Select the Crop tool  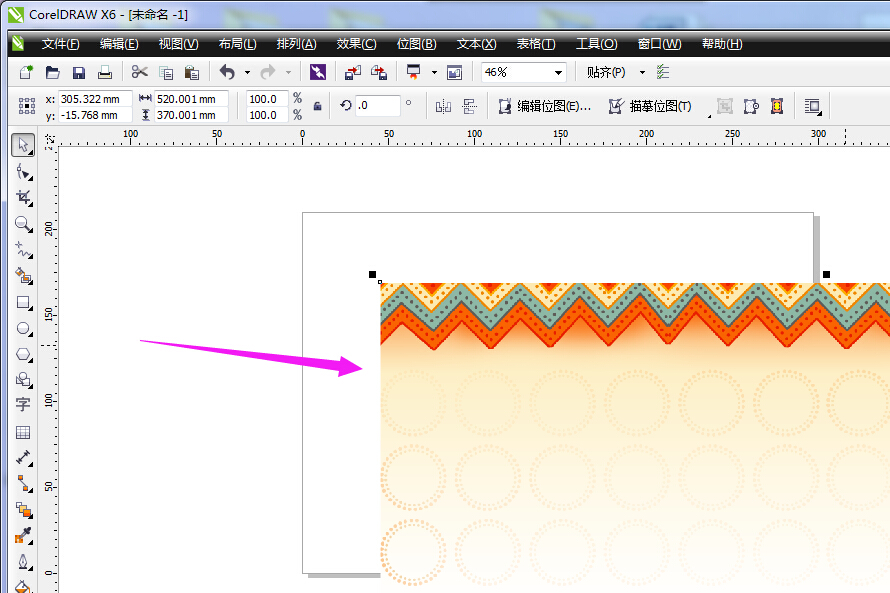tap(23, 197)
